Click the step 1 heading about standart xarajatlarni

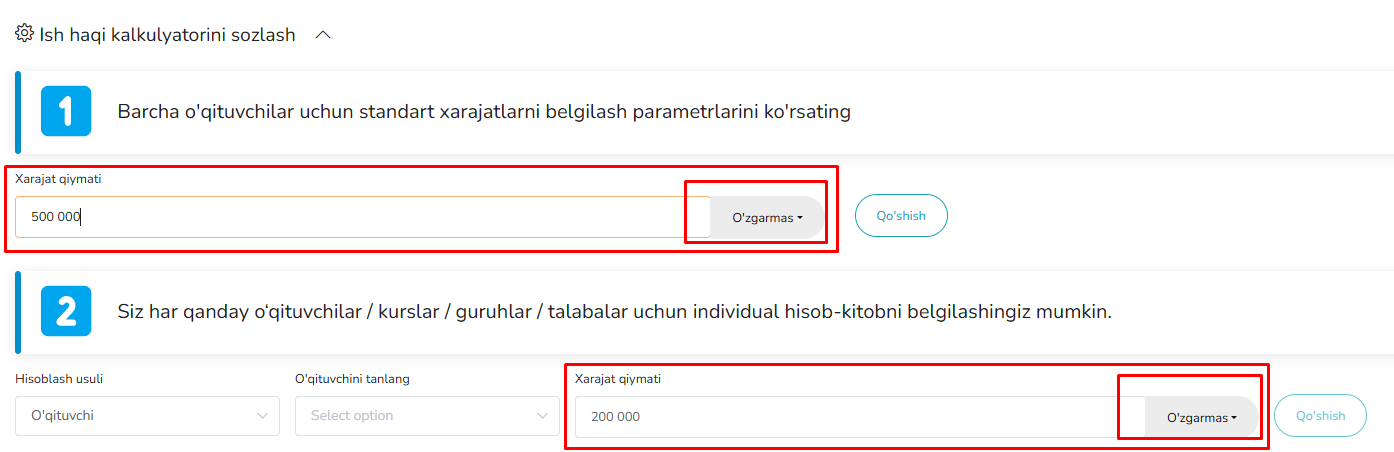click(484, 112)
